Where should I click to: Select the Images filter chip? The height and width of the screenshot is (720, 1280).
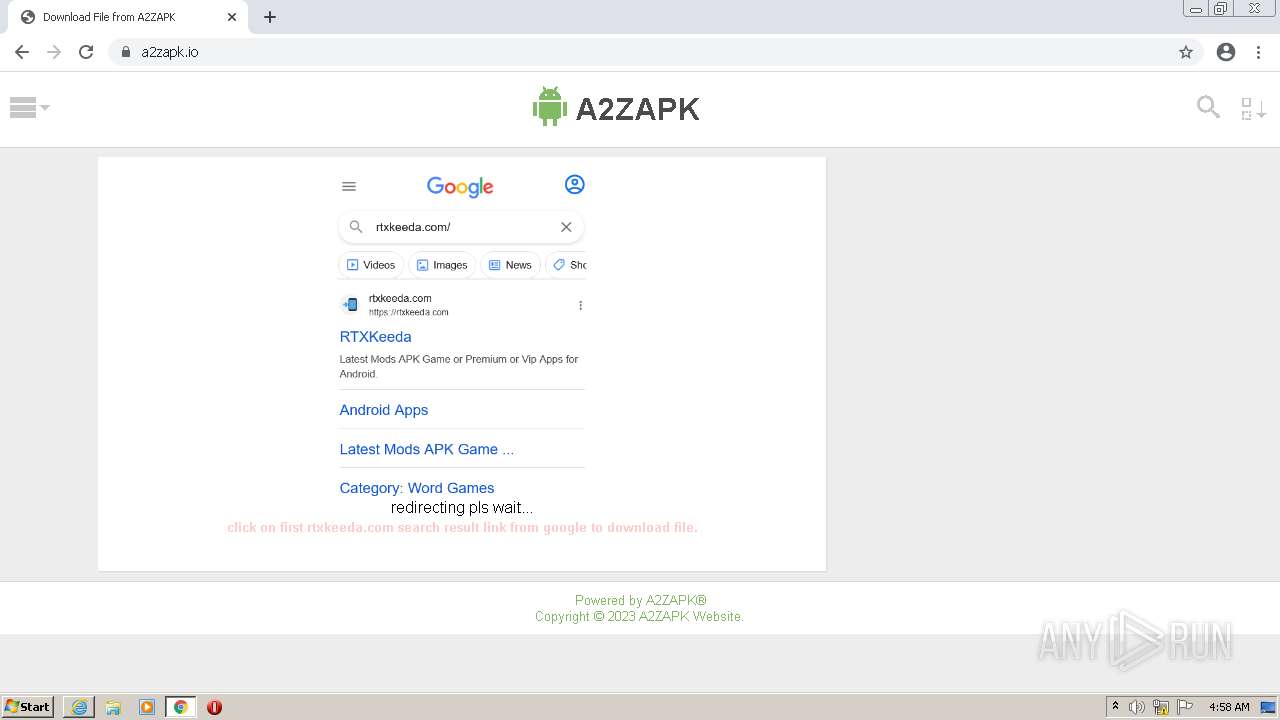point(442,265)
